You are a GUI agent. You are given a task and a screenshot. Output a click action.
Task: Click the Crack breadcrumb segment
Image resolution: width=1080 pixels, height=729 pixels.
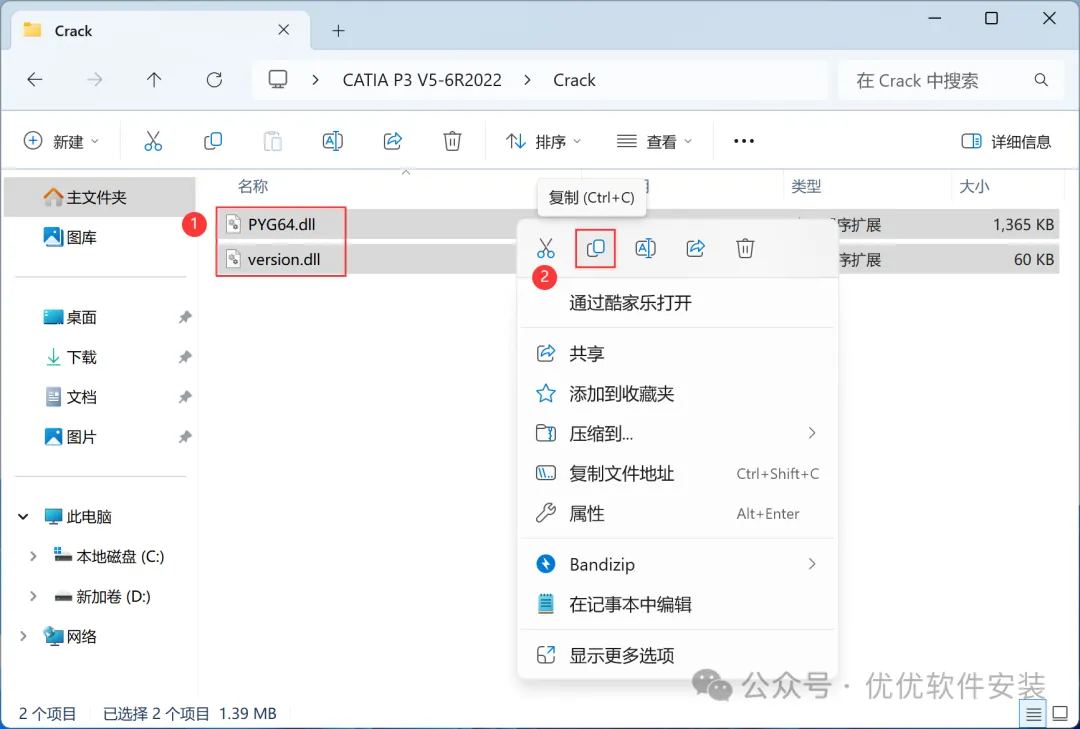(574, 80)
